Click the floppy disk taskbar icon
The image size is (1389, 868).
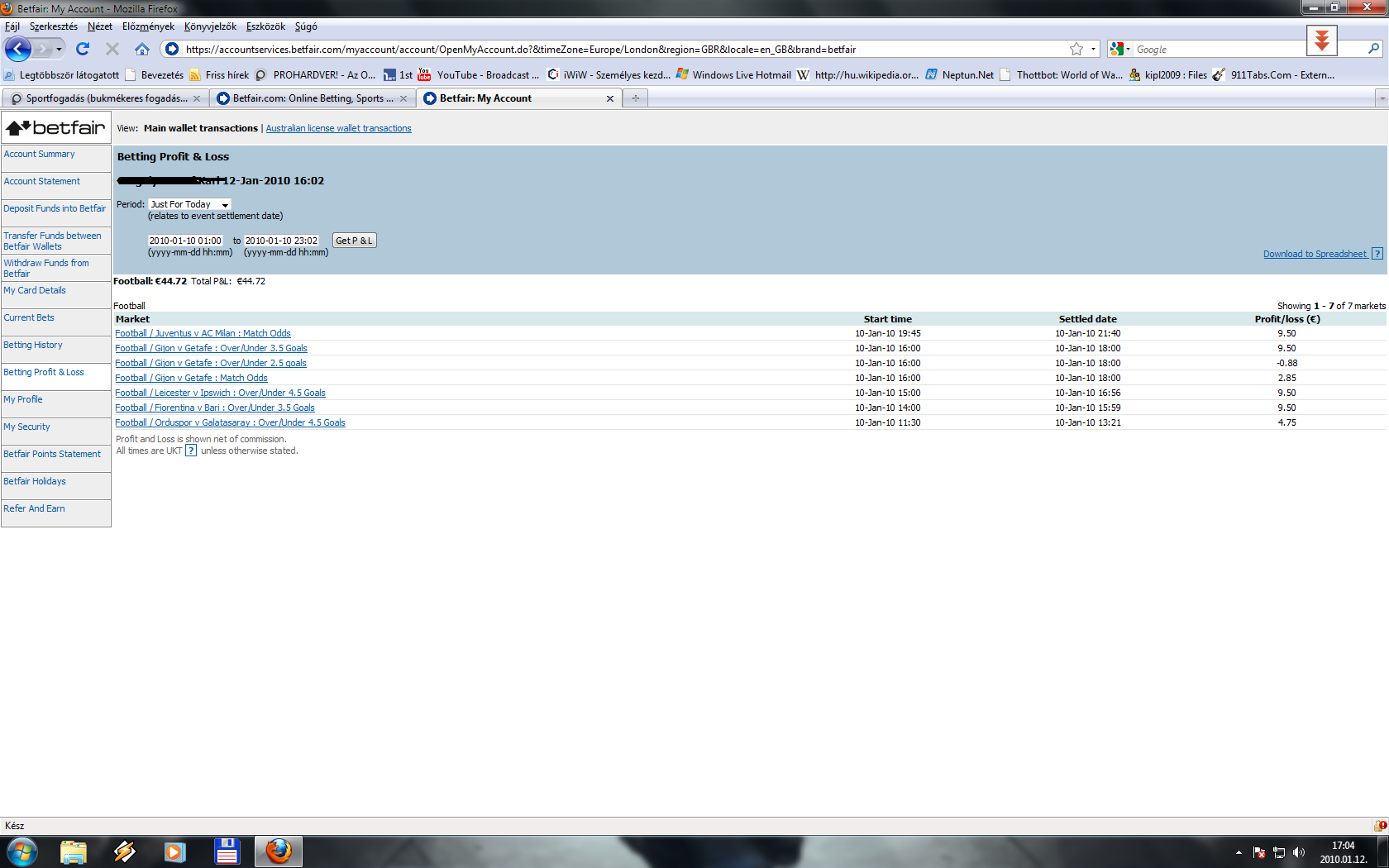[x=227, y=851]
